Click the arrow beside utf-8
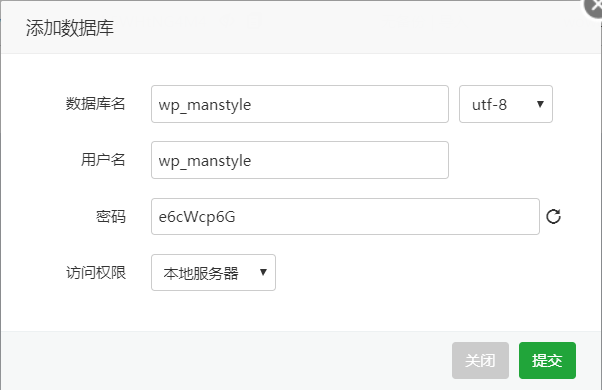602x390 pixels. [x=540, y=104]
